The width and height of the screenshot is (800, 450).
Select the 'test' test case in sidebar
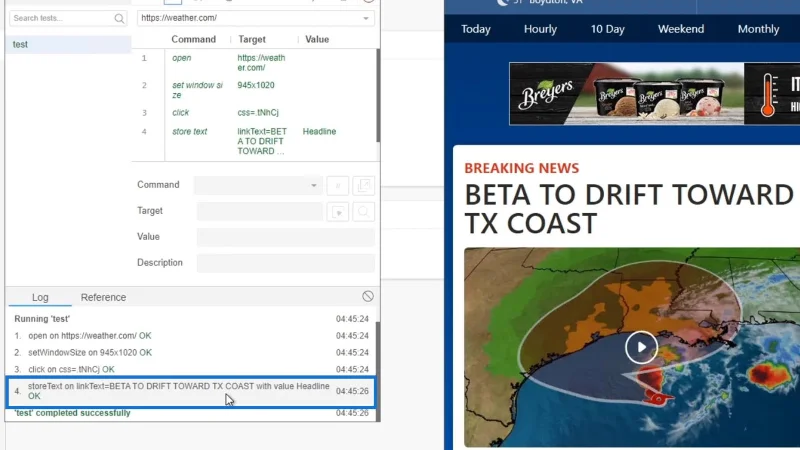click(68, 44)
